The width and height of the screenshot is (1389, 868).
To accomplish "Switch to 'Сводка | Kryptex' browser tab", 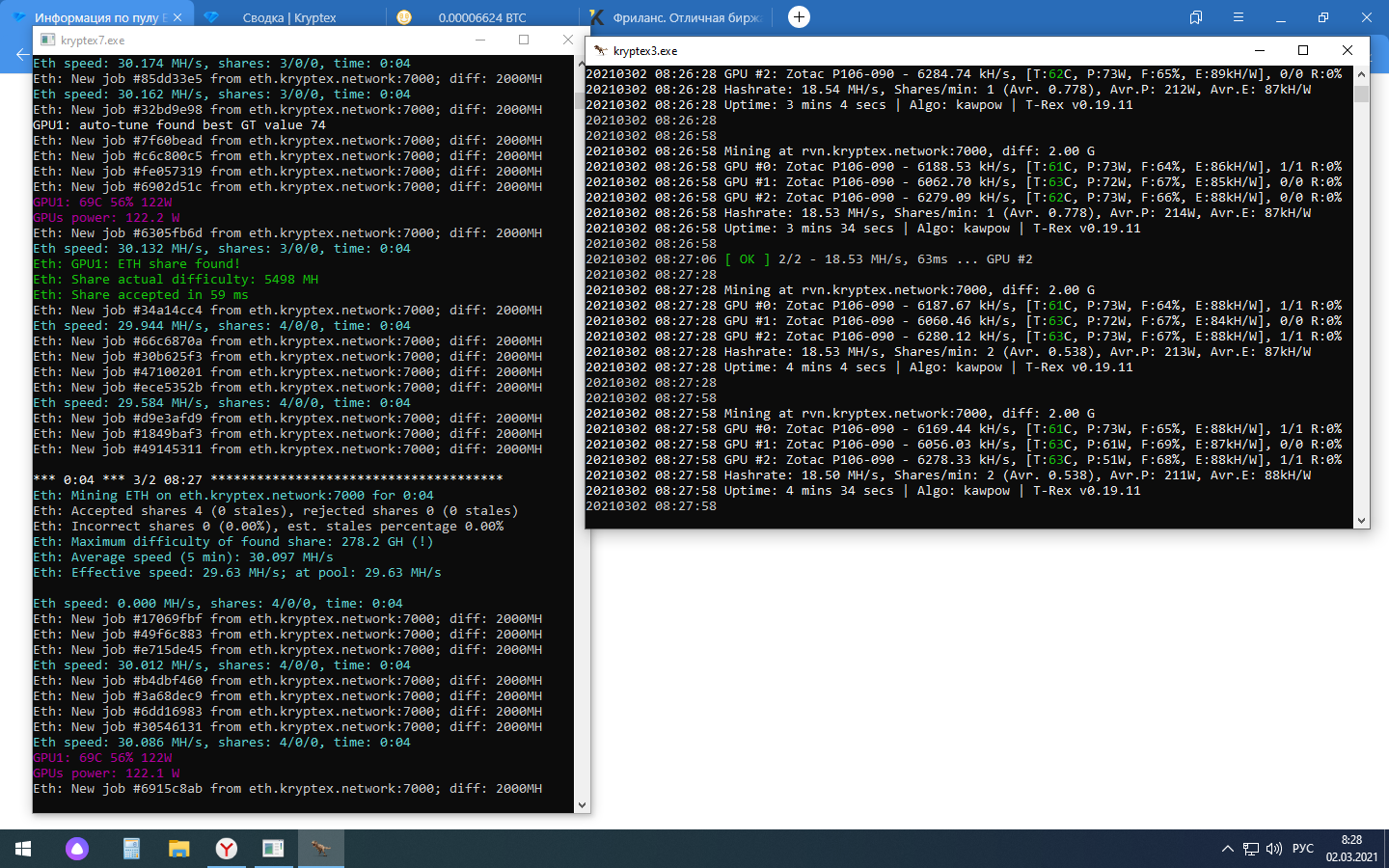I will pos(289,17).
